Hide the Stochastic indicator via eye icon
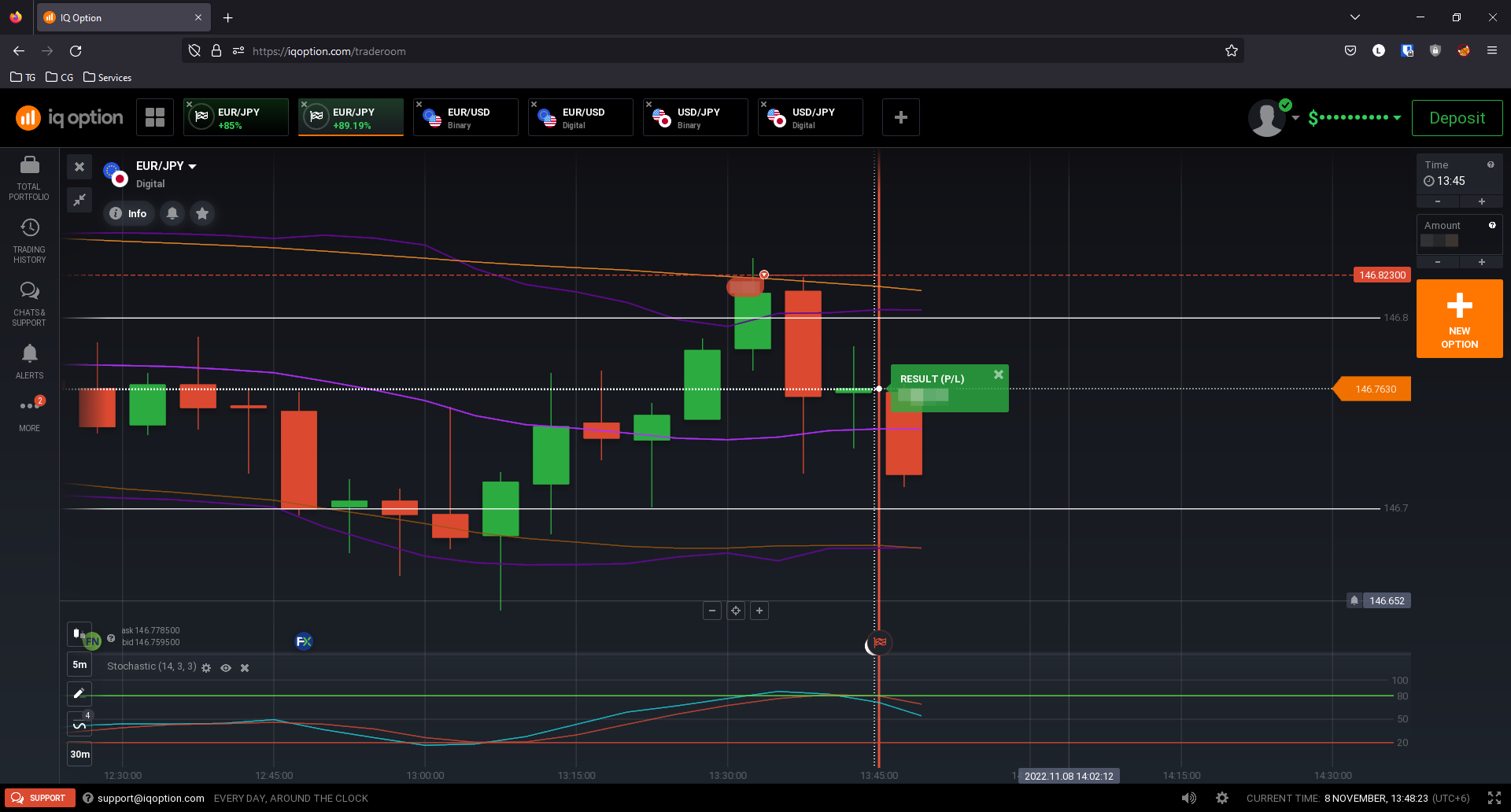The height and width of the screenshot is (812, 1511). (x=226, y=667)
